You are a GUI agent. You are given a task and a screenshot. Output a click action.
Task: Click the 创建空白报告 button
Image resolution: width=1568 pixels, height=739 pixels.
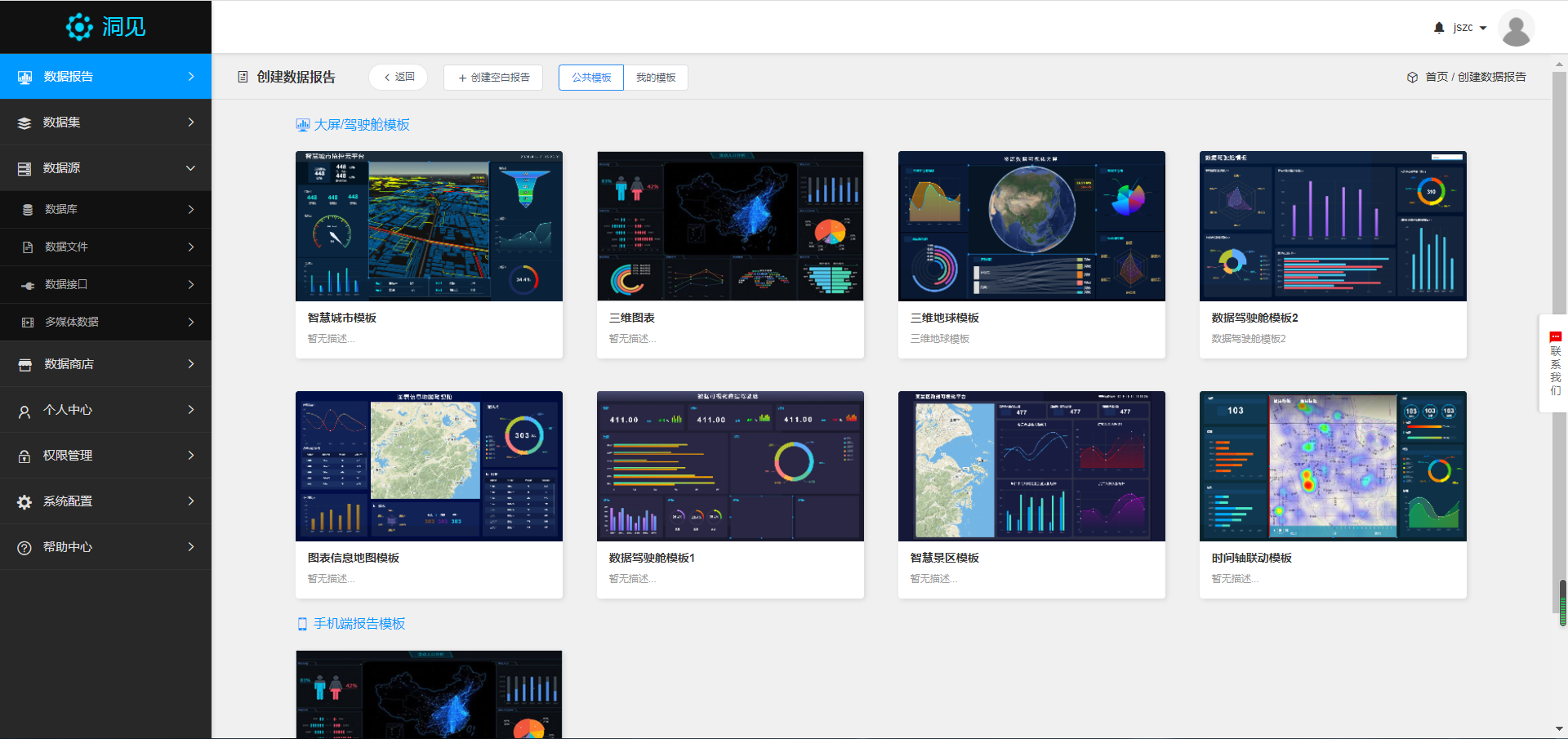click(x=493, y=78)
